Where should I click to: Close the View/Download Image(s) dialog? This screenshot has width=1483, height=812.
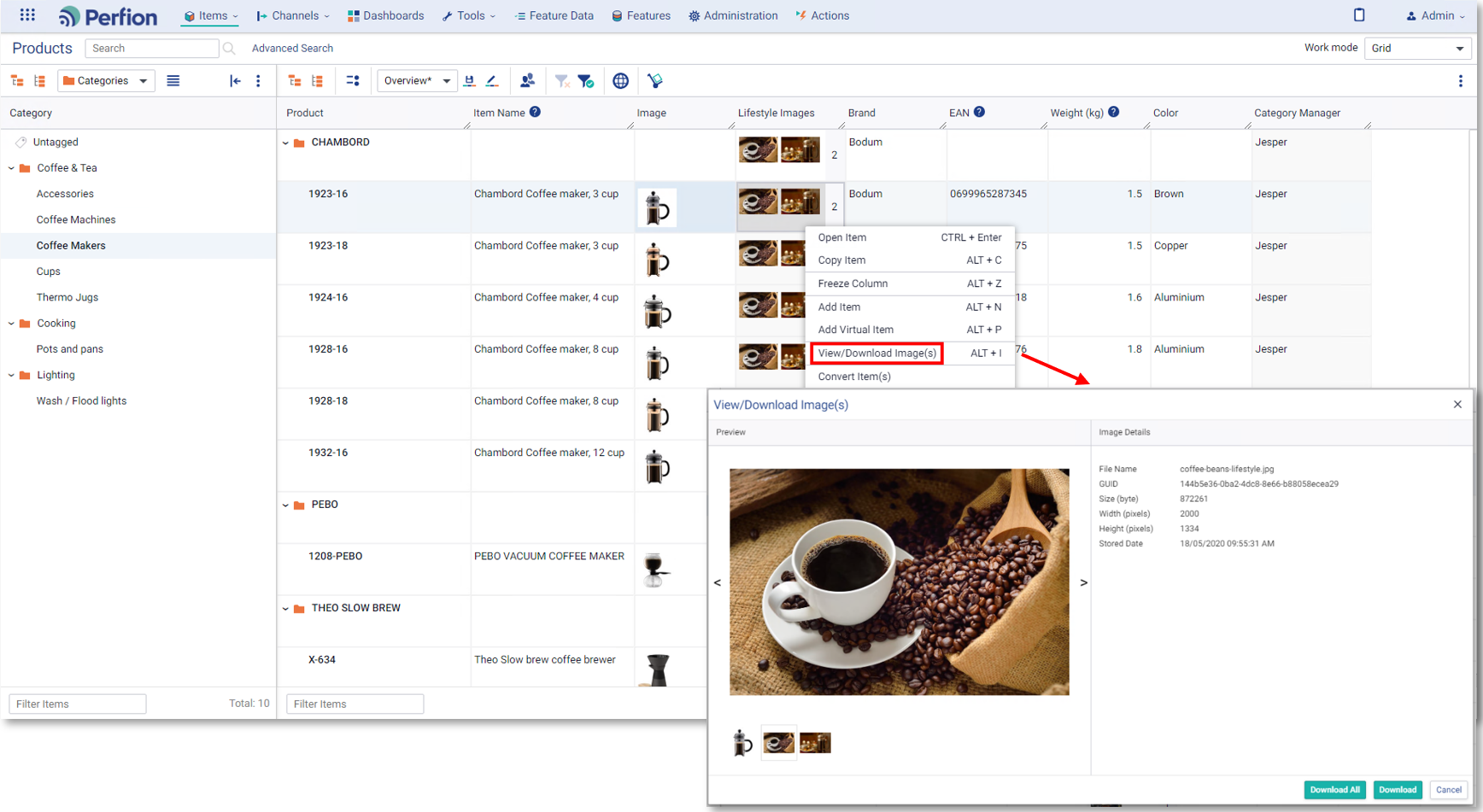pyautogui.click(x=1457, y=405)
